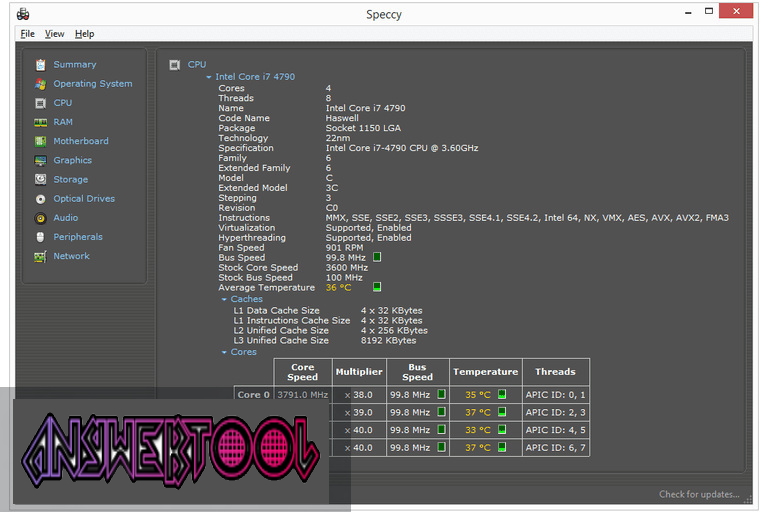This screenshot has height=512, width=768.
Task: Maximize the Speccy window
Action: coord(709,11)
